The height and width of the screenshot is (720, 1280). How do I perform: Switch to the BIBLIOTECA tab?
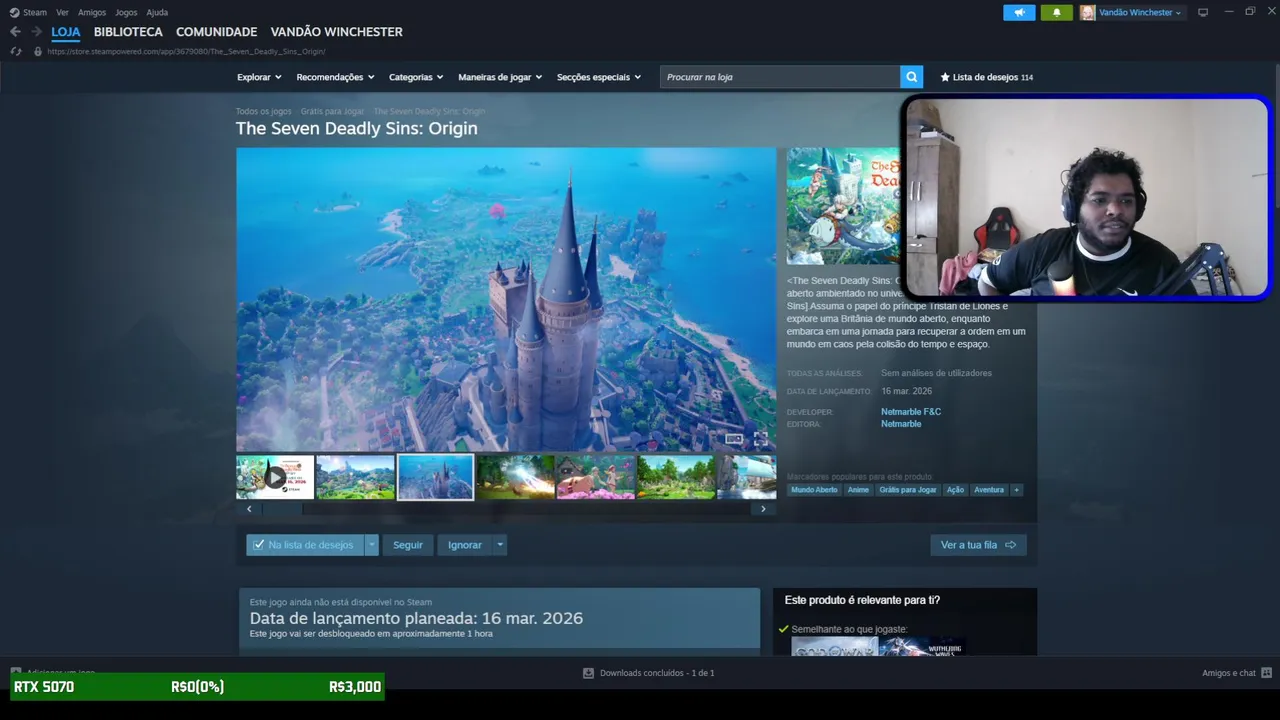click(x=128, y=32)
